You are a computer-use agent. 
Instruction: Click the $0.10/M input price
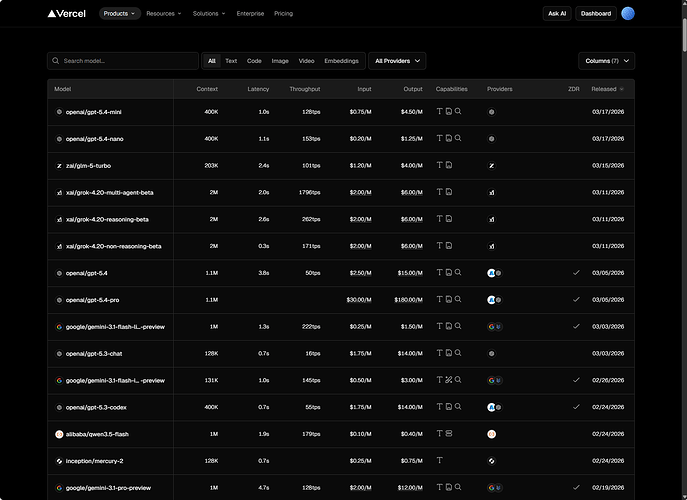click(x=361, y=434)
